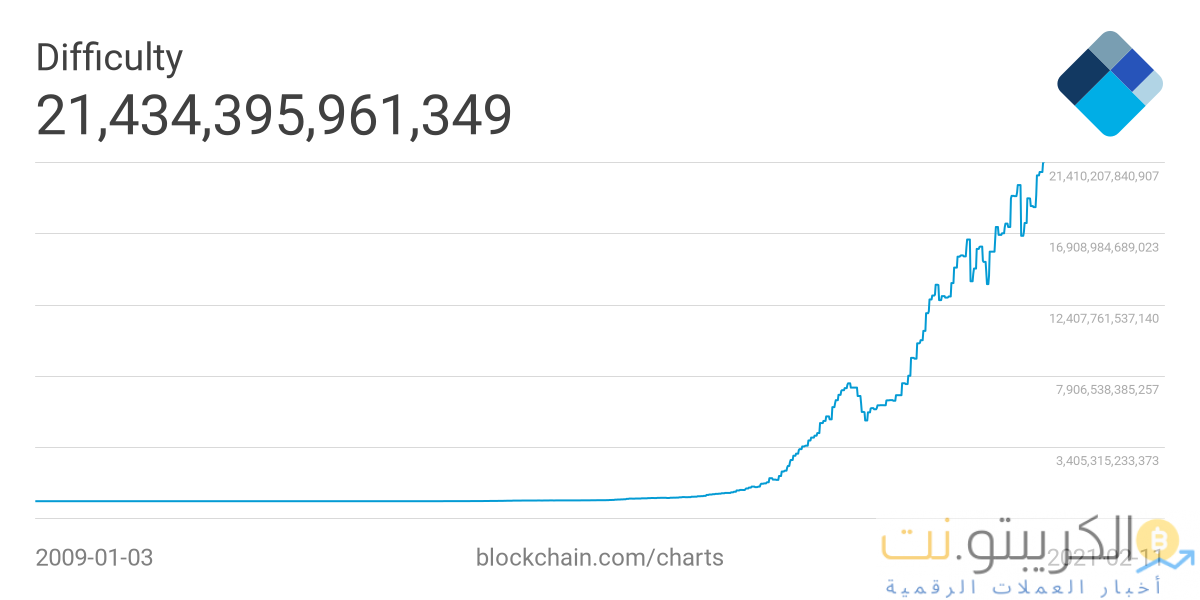The width and height of the screenshot is (1200, 600).
Task: Click the 2021-02-11 end date label
Action: pos(1102,557)
